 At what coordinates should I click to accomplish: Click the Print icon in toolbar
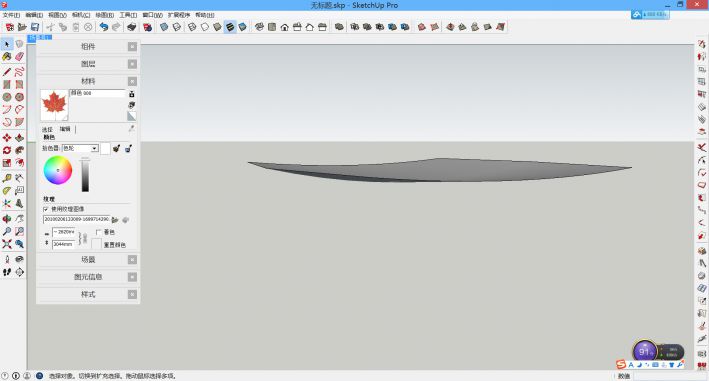132,27
